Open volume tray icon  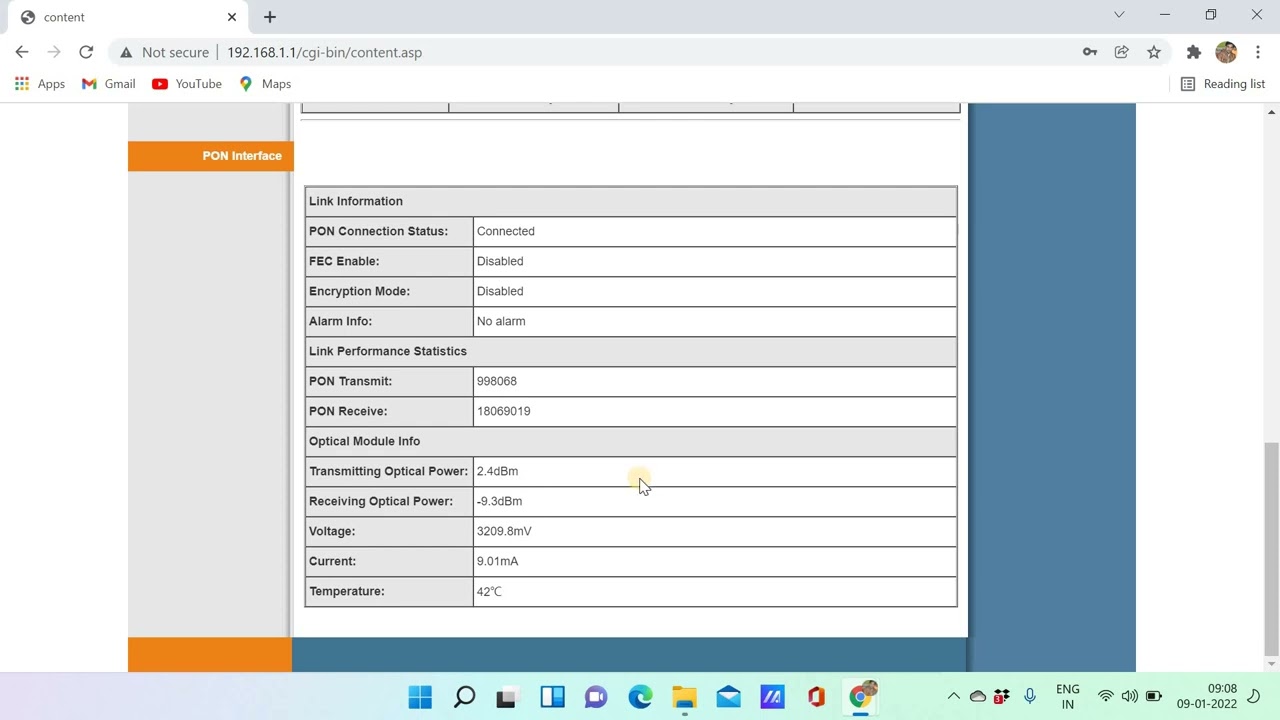[x=1129, y=696]
